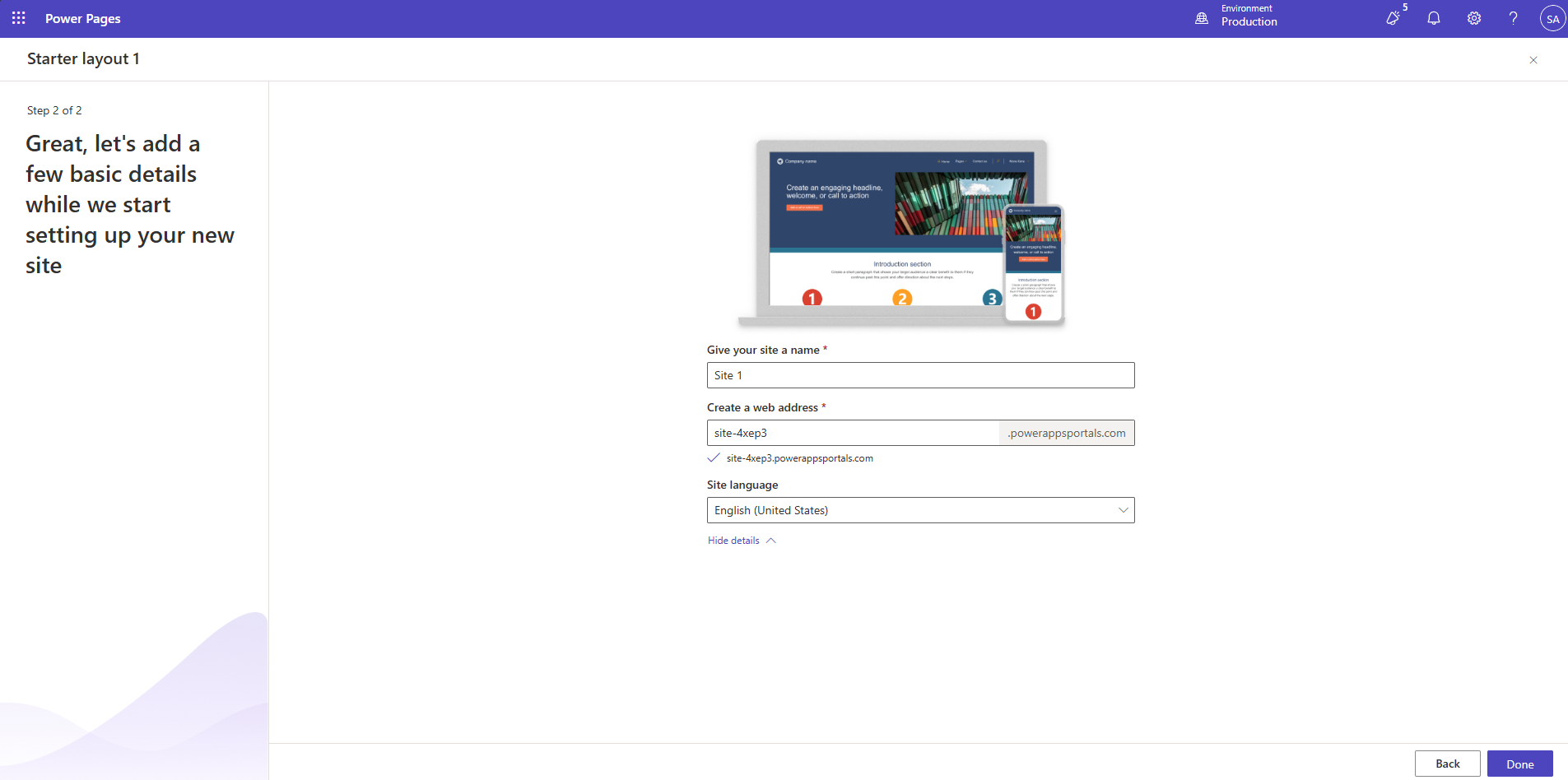Open the Site language dropdown
This screenshot has height=780, width=1568.
(920, 510)
